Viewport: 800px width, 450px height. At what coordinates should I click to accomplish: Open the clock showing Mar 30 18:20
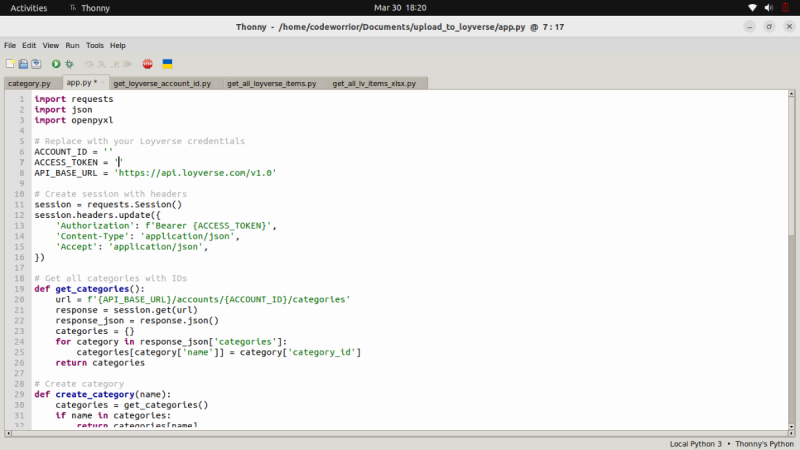tap(400, 8)
